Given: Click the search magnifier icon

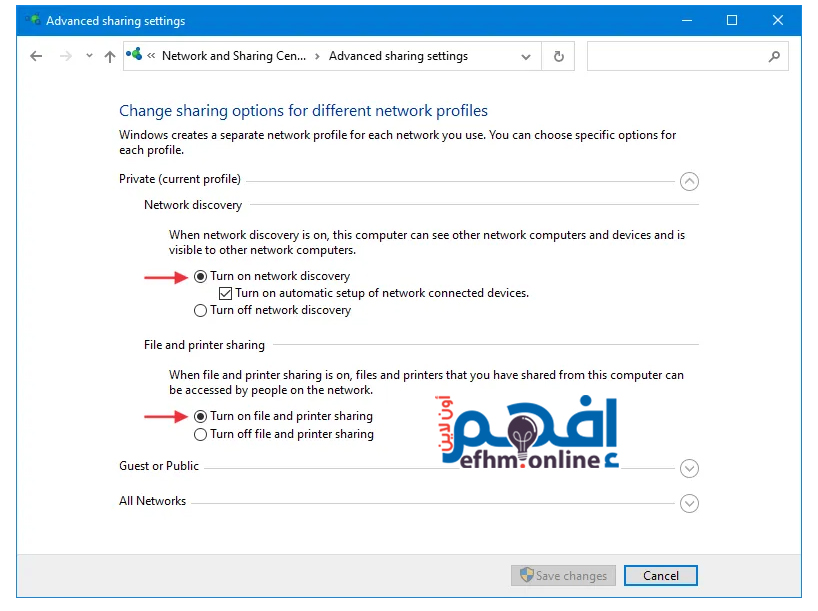Looking at the screenshot, I should pos(774,56).
